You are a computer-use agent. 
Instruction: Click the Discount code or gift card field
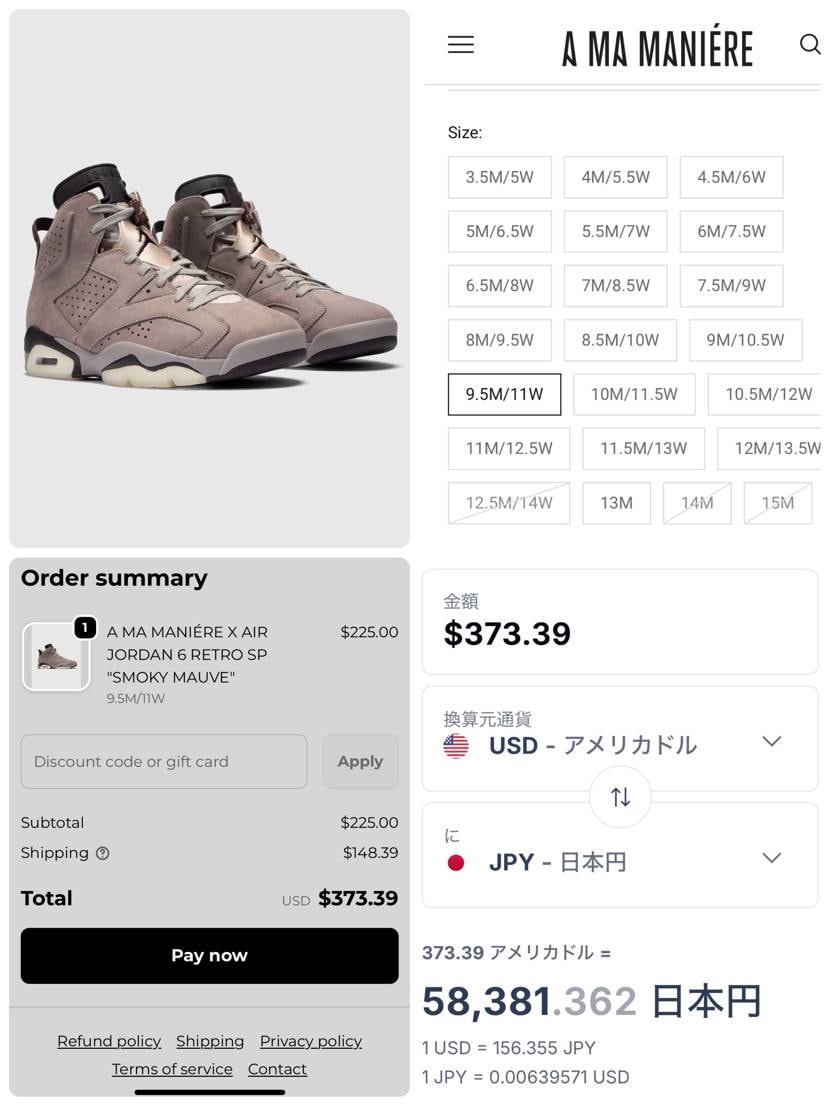point(164,761)
